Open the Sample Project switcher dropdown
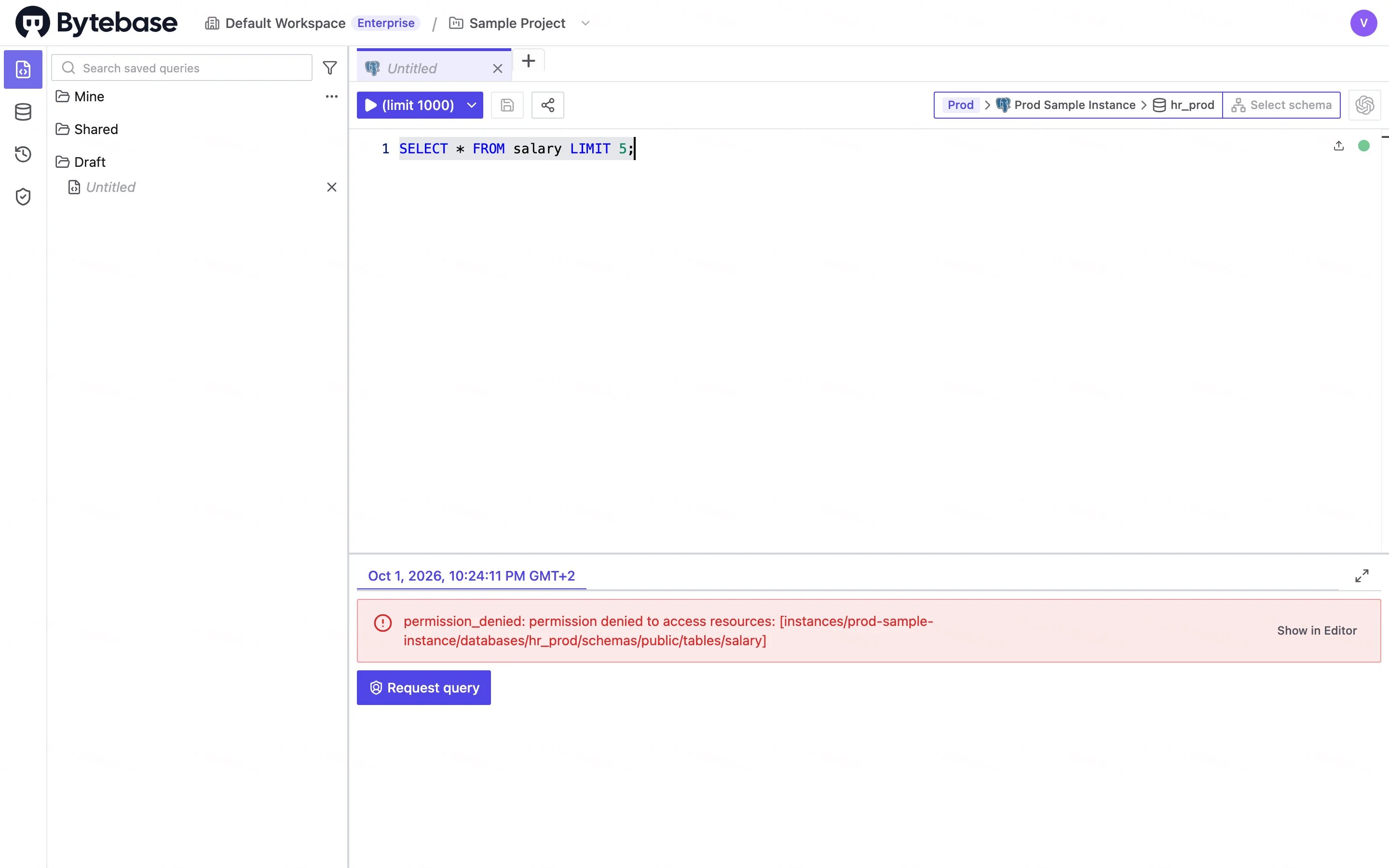Image resolution: width=1389 pixels, height=868 pixels. point(586,23)
